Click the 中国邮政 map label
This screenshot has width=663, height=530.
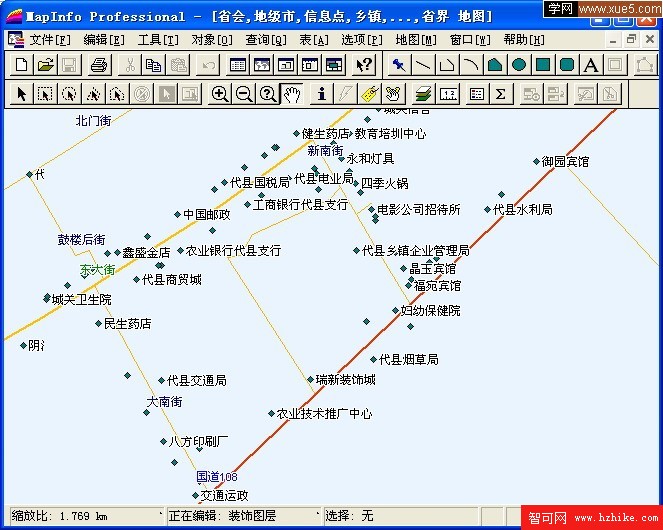[x=207, y=214]
